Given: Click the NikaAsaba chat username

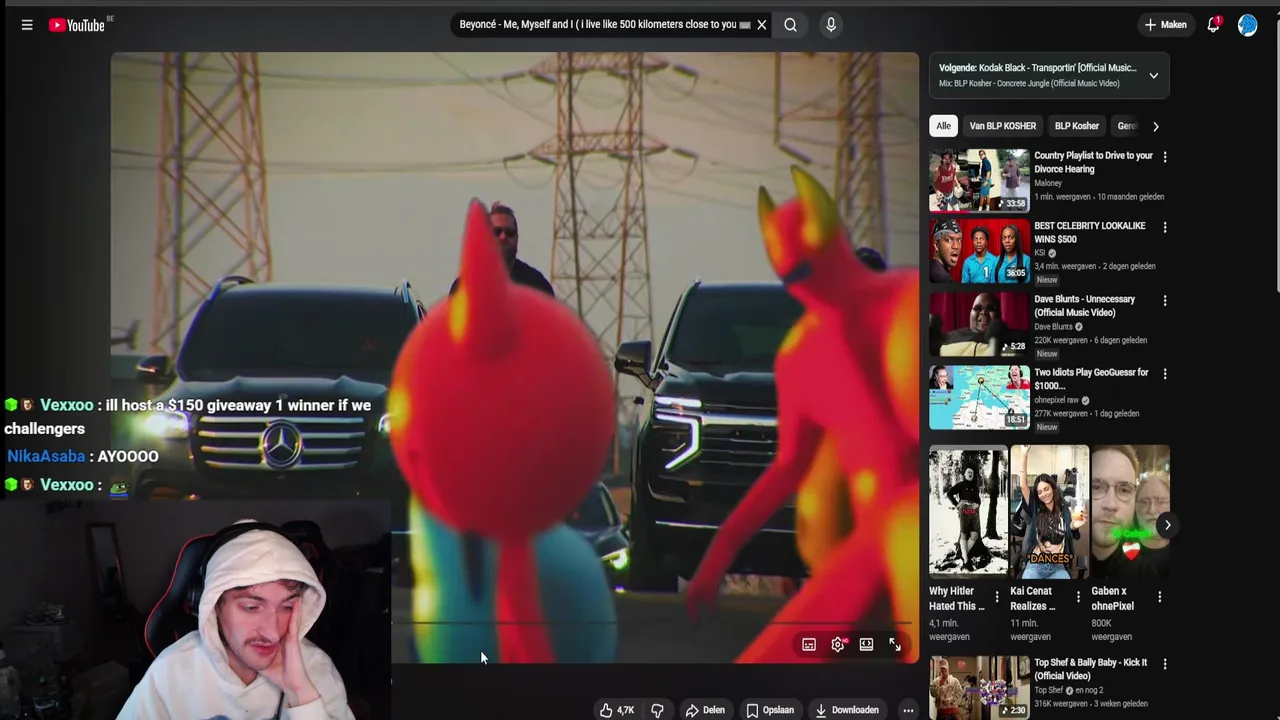Looking at the screenshot, I should (46, 456).
